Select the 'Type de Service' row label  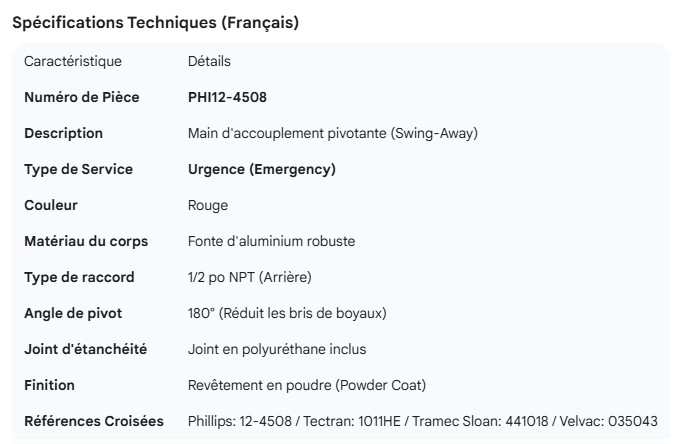pos(78,169)
